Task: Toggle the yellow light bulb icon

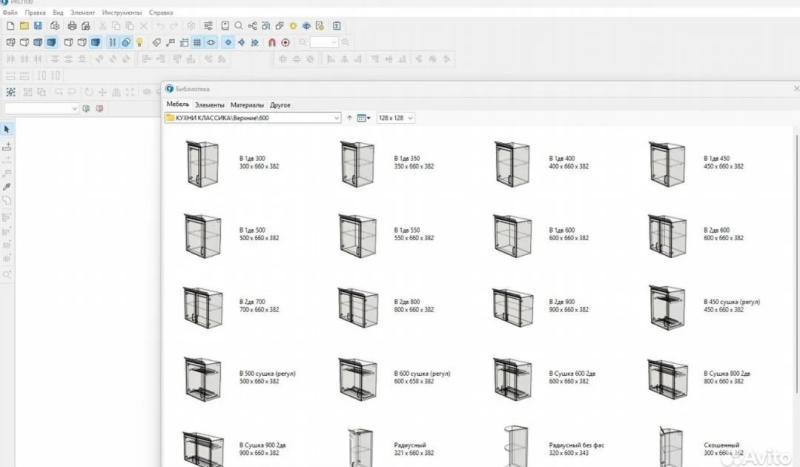Action: (x=141, y=43)
